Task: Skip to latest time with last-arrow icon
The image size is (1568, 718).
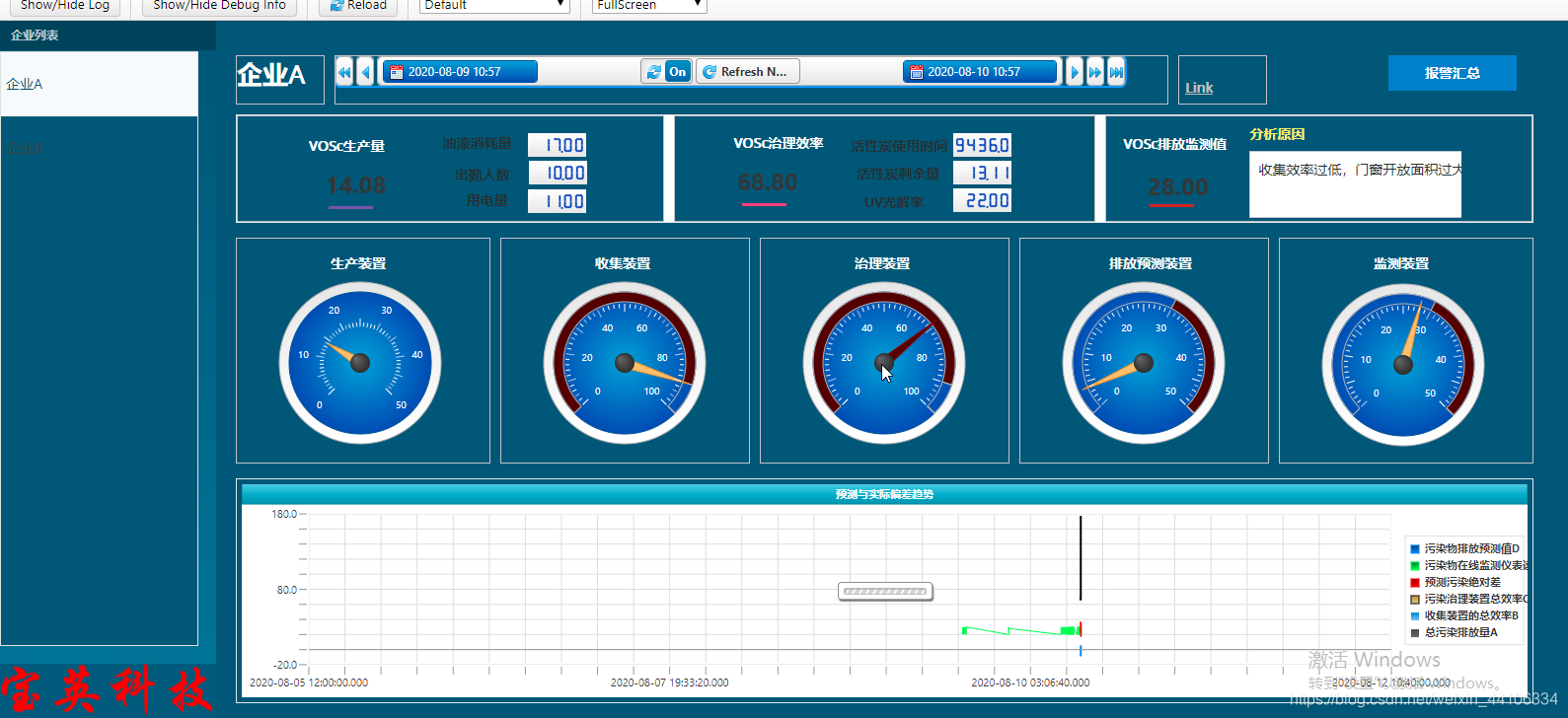Action: [x=1116, y=72]
